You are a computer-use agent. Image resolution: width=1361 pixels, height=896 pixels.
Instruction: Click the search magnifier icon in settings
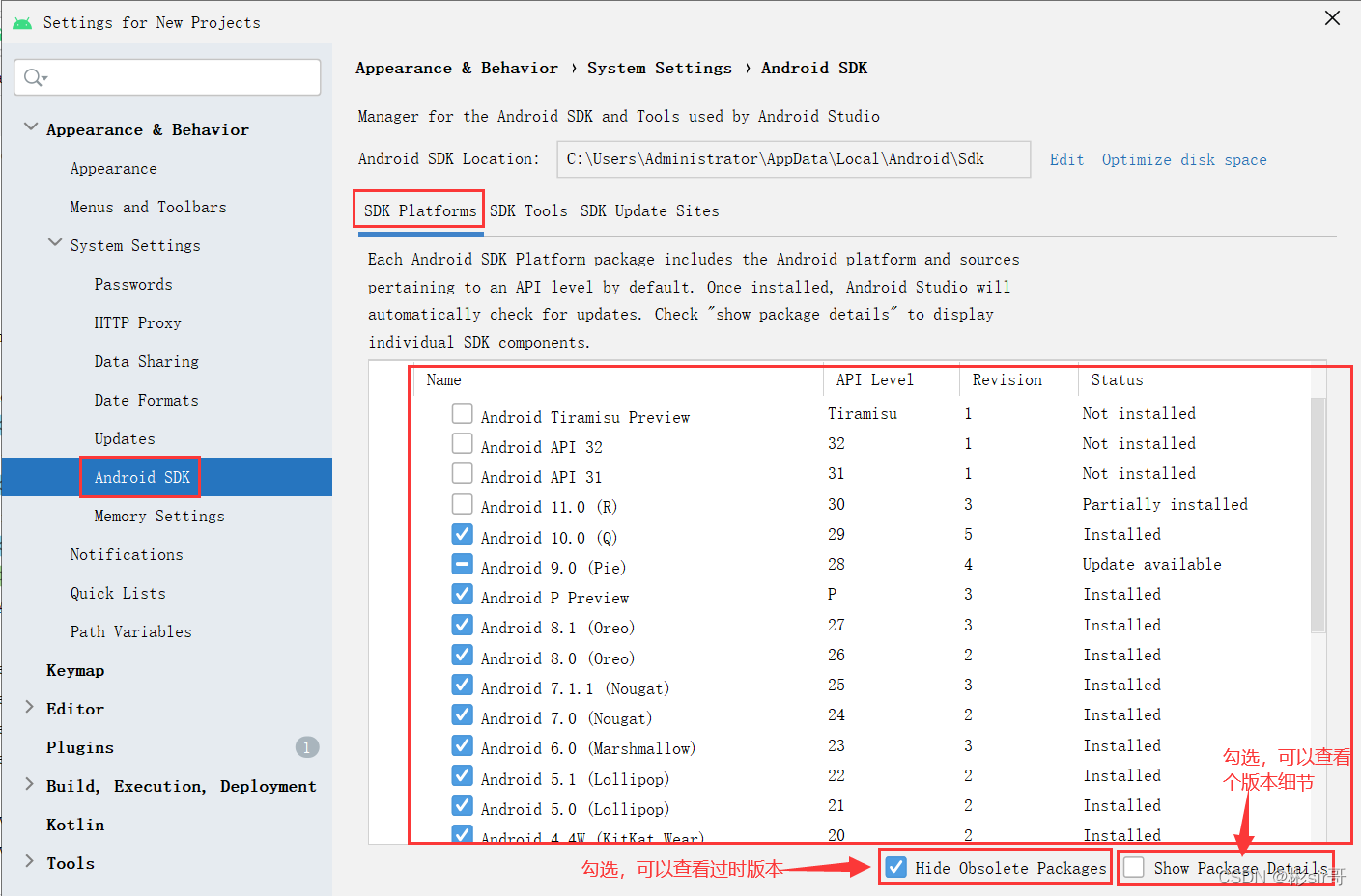click(34, 77)
